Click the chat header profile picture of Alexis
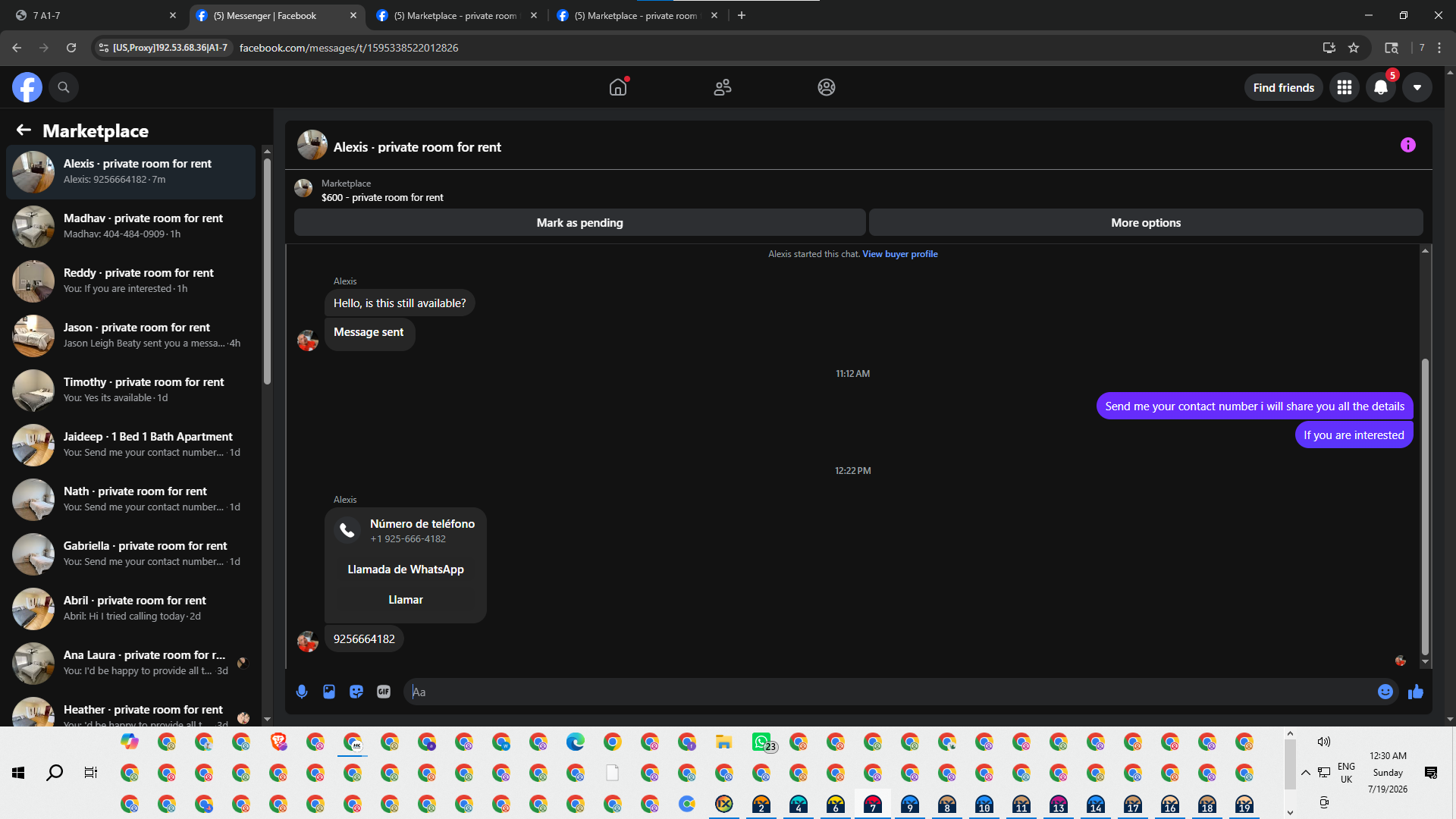 (x=312, y=145)
